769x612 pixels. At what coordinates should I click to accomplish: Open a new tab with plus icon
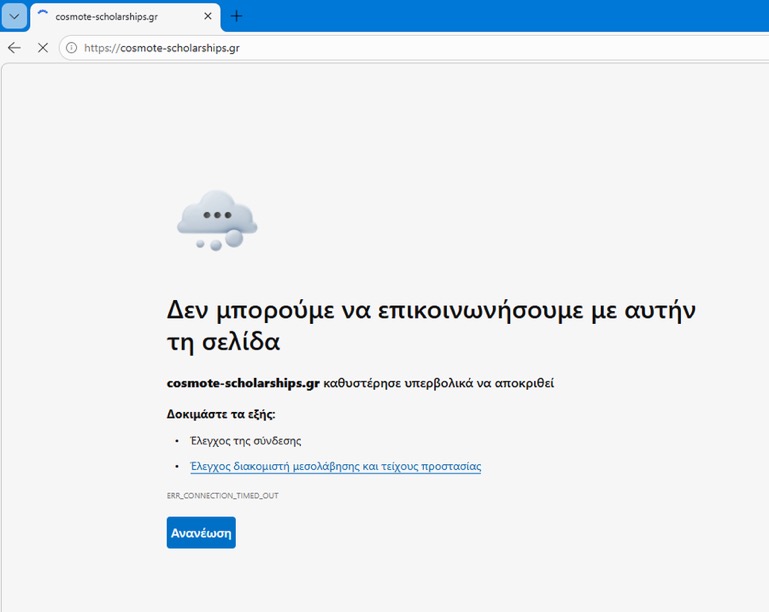pyautogui.click(x=236, y=16)
